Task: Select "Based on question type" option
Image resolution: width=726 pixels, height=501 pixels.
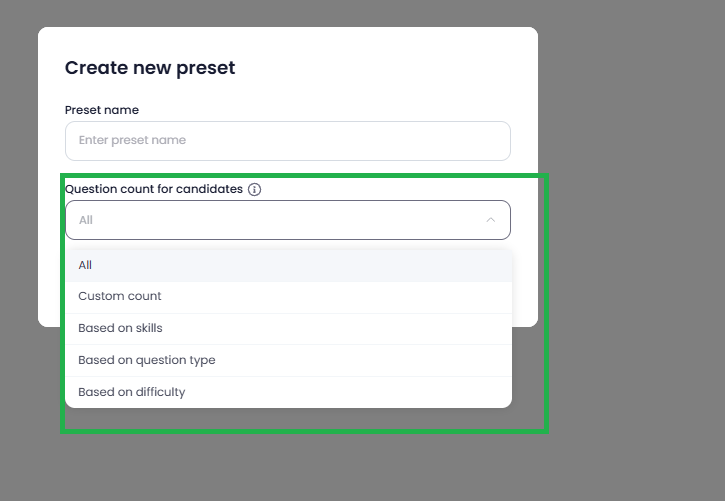Action: point(288,360)
